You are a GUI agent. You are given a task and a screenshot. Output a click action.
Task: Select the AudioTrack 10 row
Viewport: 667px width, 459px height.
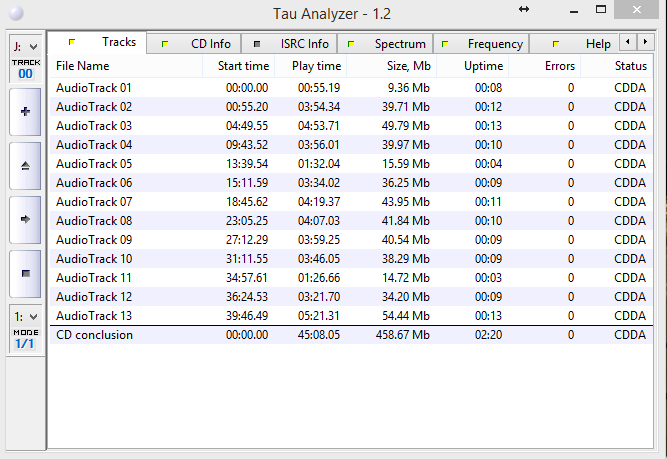351,259
